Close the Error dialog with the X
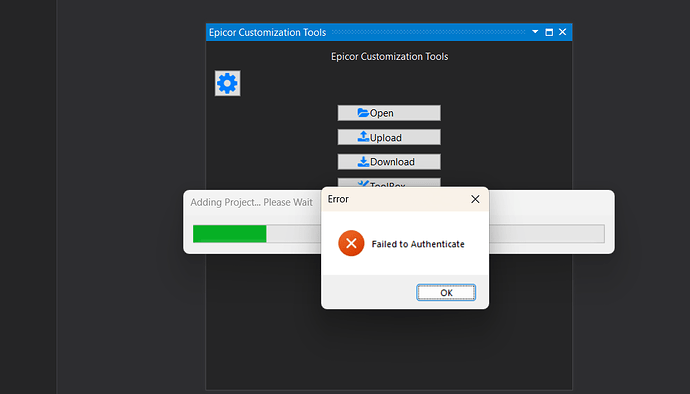This screenshot has width=690, height=394. tap(475, 199)
